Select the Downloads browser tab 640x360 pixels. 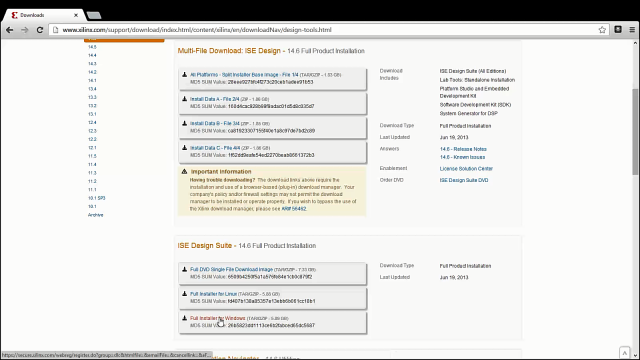click(44, 15)
